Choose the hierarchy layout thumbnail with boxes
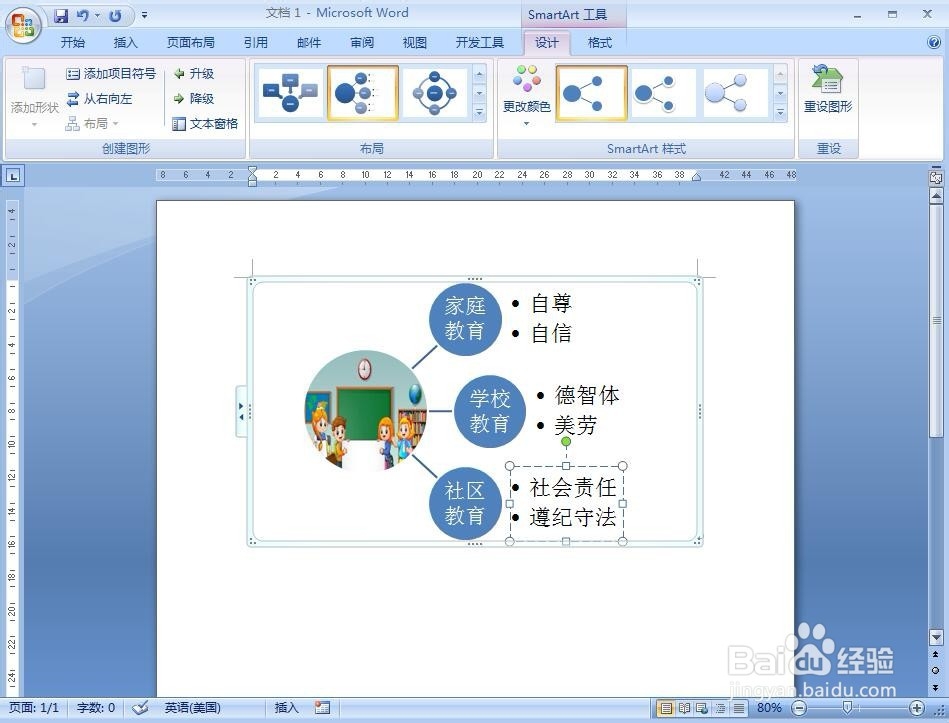Screen dimensions: 949x723 (291, 93)
